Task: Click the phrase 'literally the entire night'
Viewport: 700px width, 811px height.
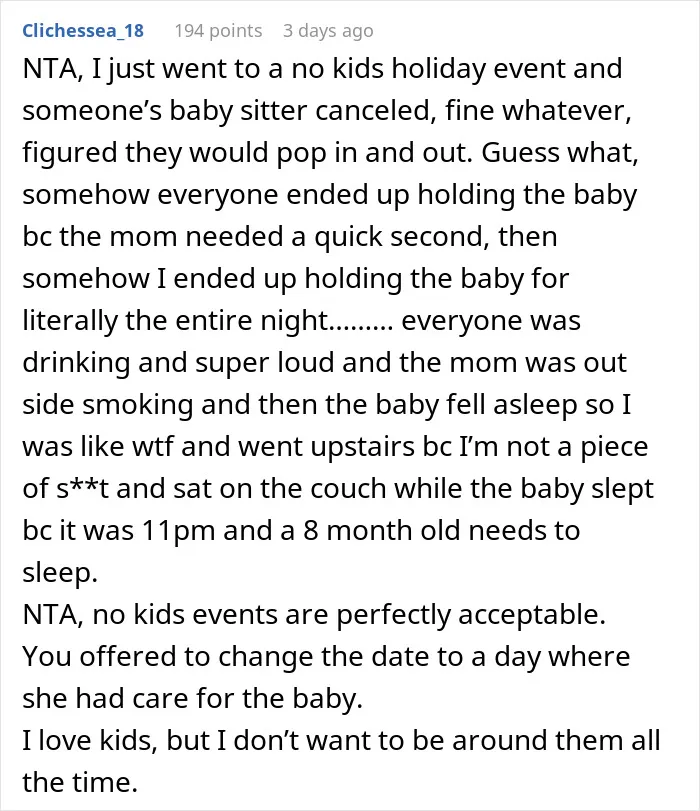Action: [175, 320]
